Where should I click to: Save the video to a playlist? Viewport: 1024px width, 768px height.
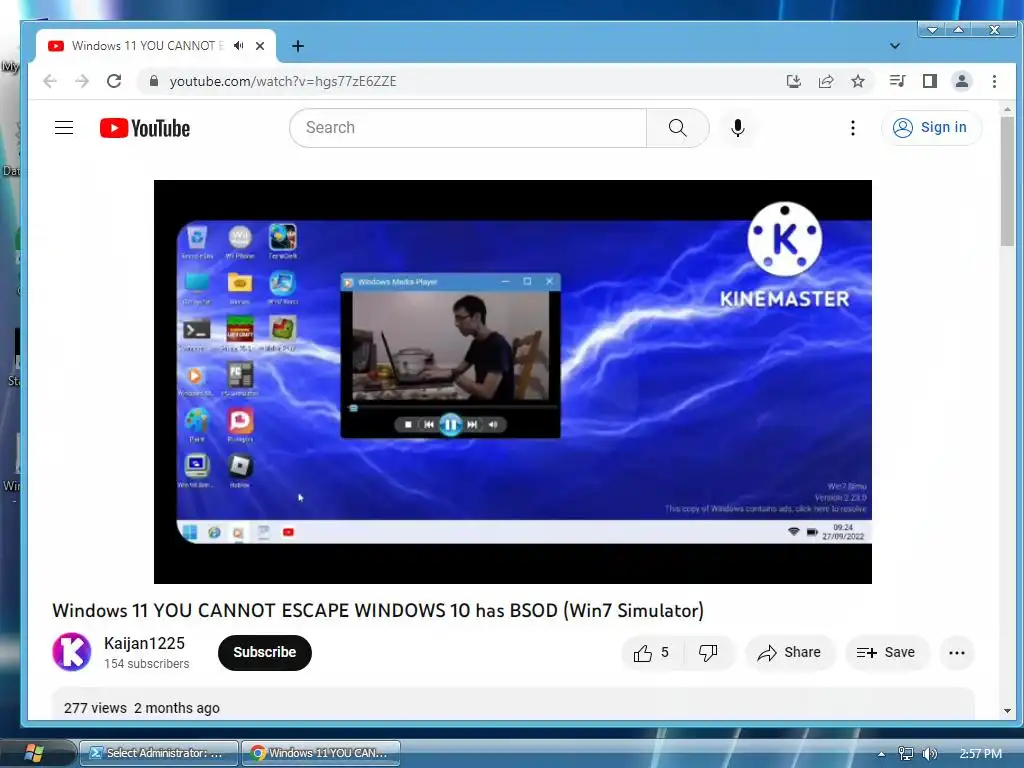point(886,652)
